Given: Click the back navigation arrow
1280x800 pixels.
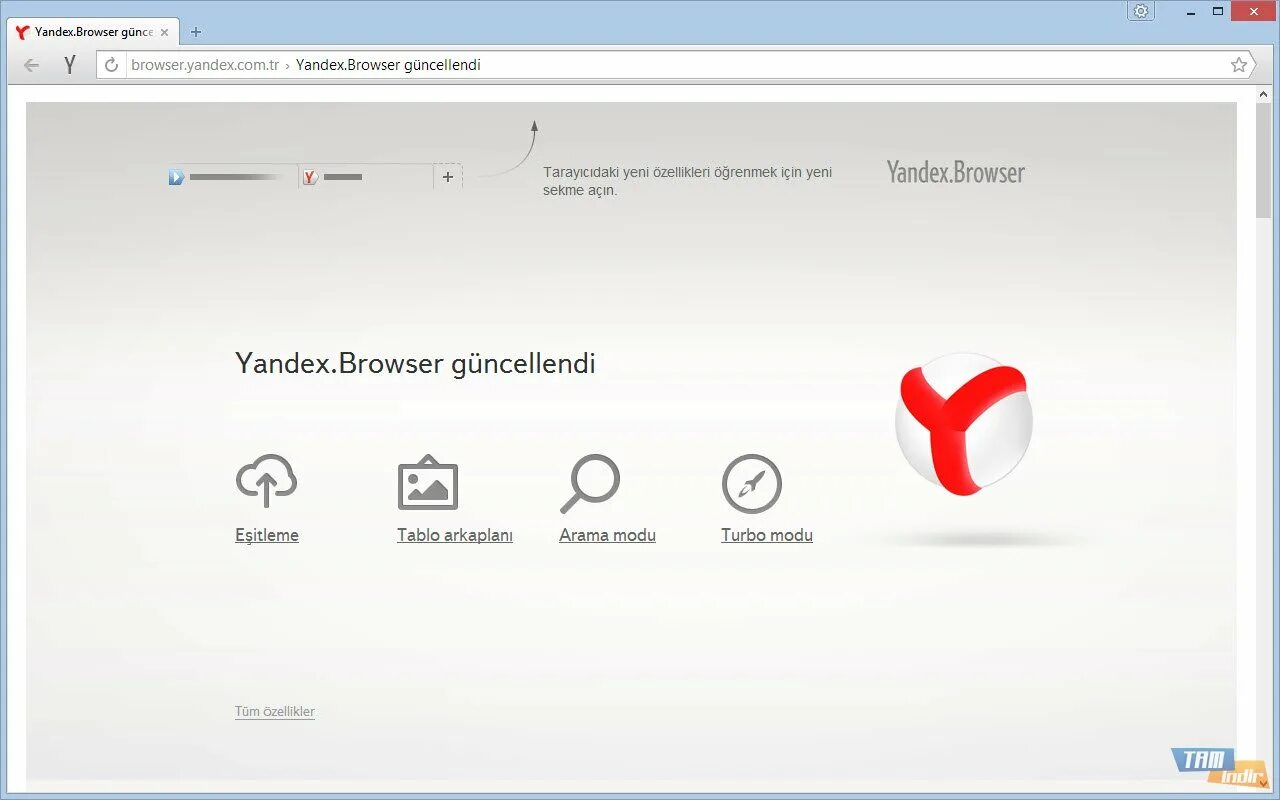Looking at the screenshot, I should (x=32, y=66).
